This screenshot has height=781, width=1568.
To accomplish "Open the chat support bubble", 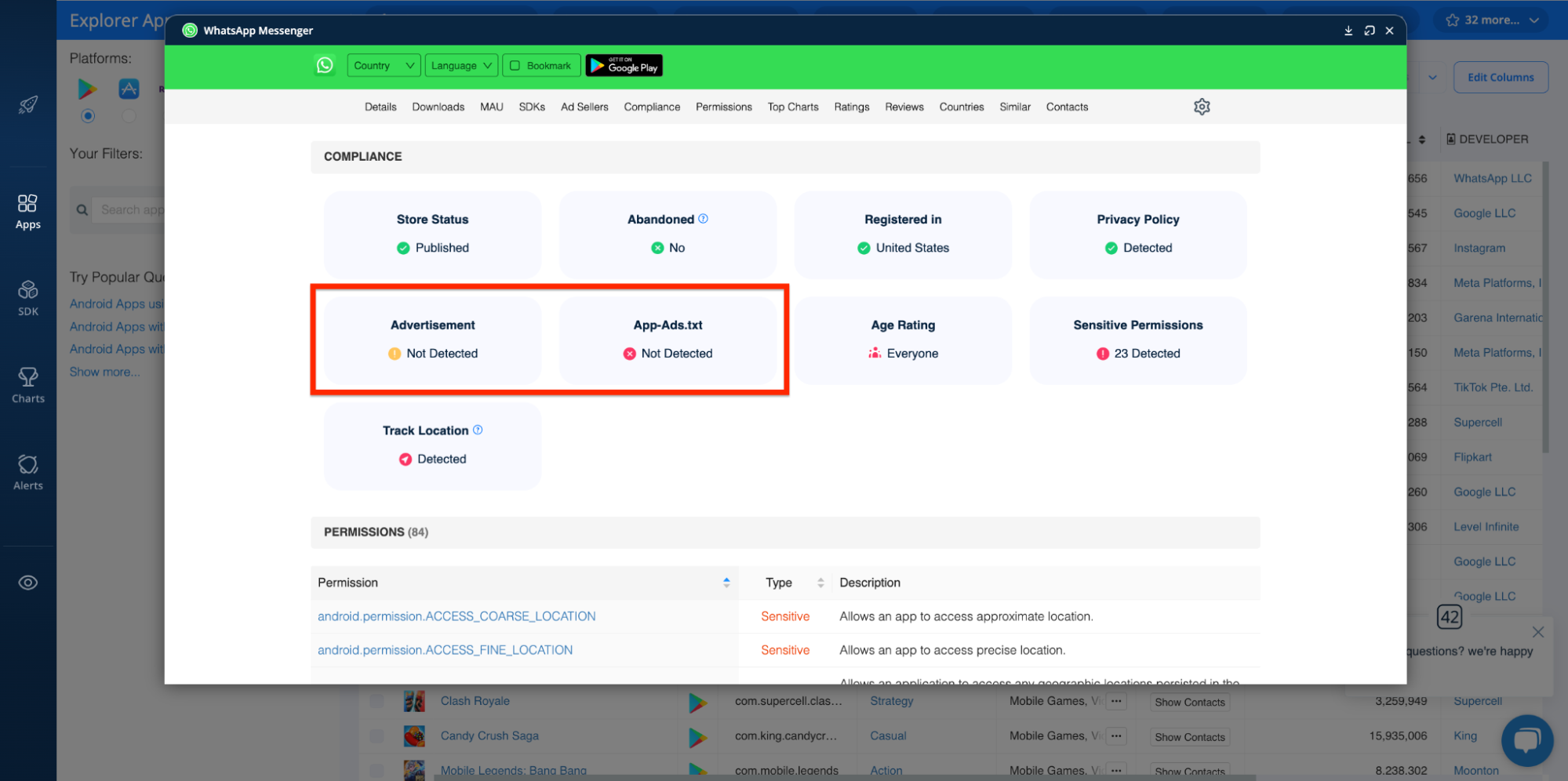I will click(x=1526, y=740).
